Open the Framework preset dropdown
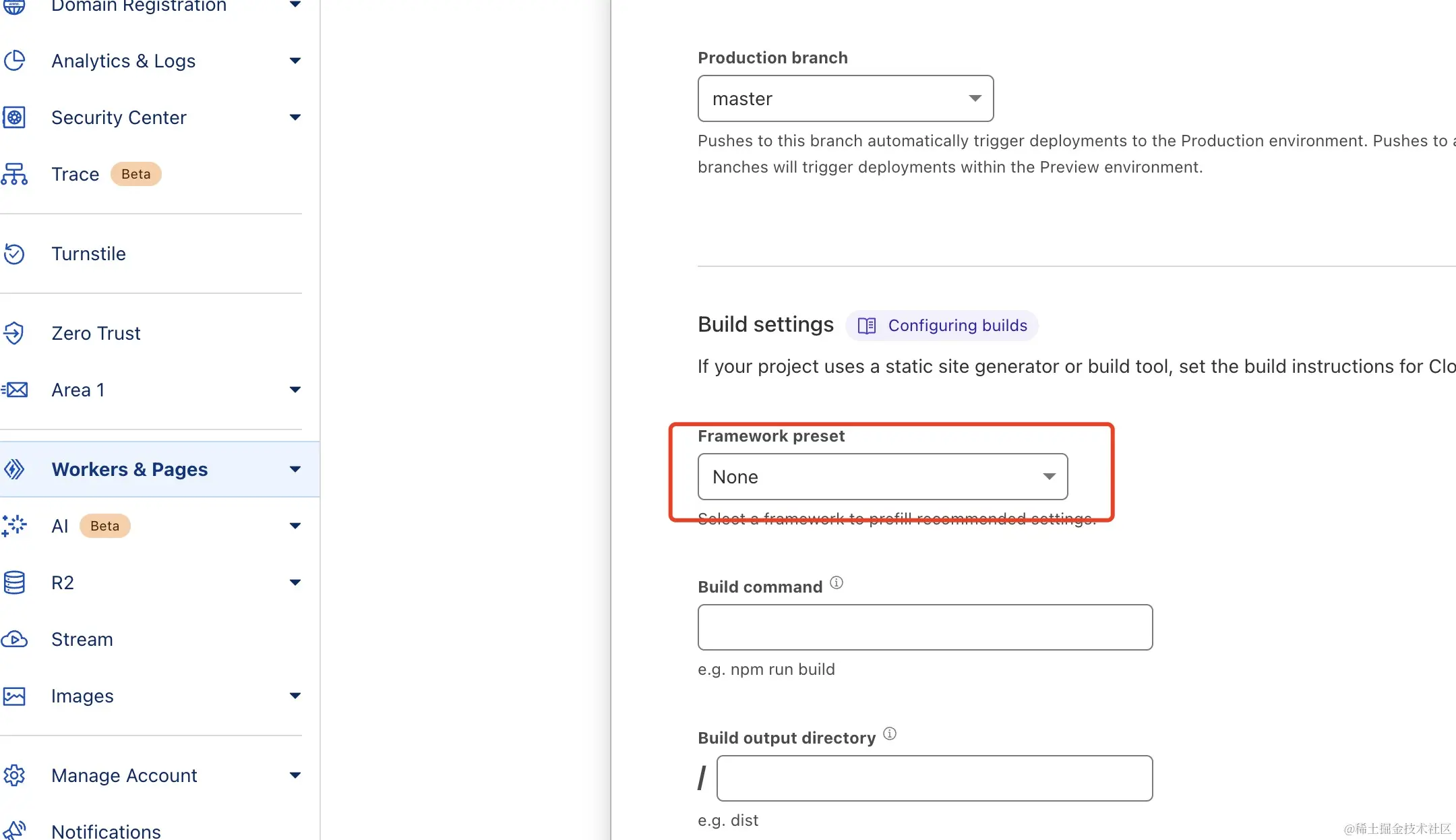Screen dimensions: 1456x840 coord(882,477)
